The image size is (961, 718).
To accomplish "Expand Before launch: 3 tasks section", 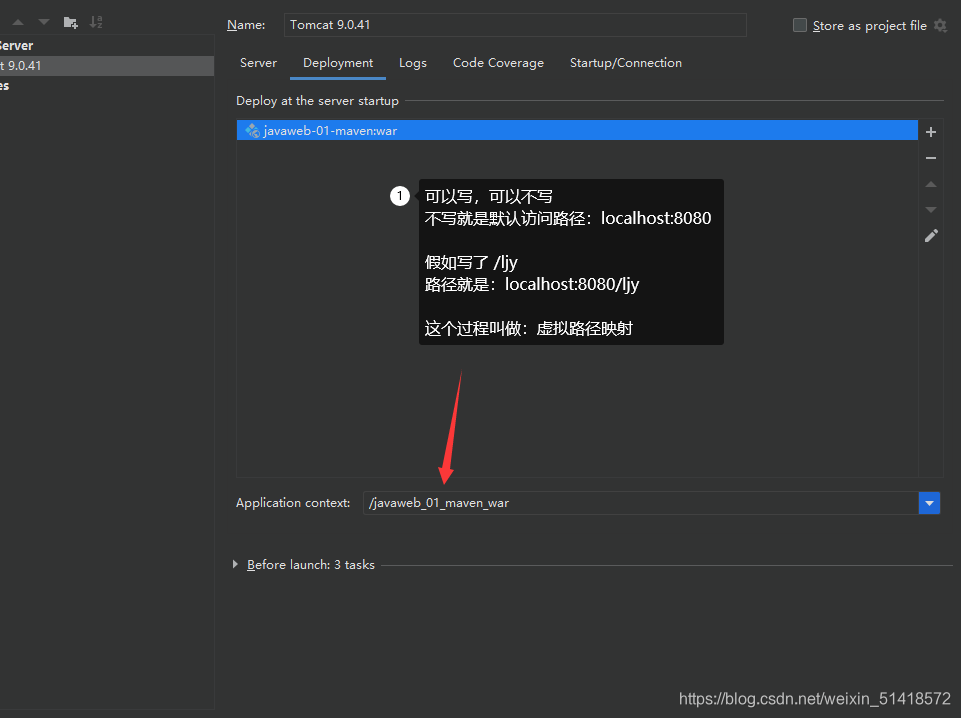I will click(235, 564).
